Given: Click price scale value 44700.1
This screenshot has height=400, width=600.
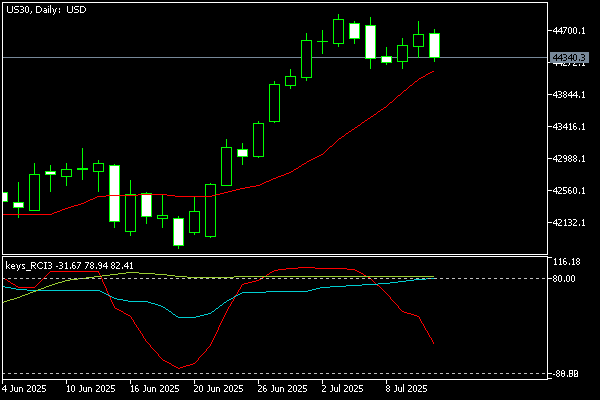Looking at the screenshot, I should tap(569, 31).
